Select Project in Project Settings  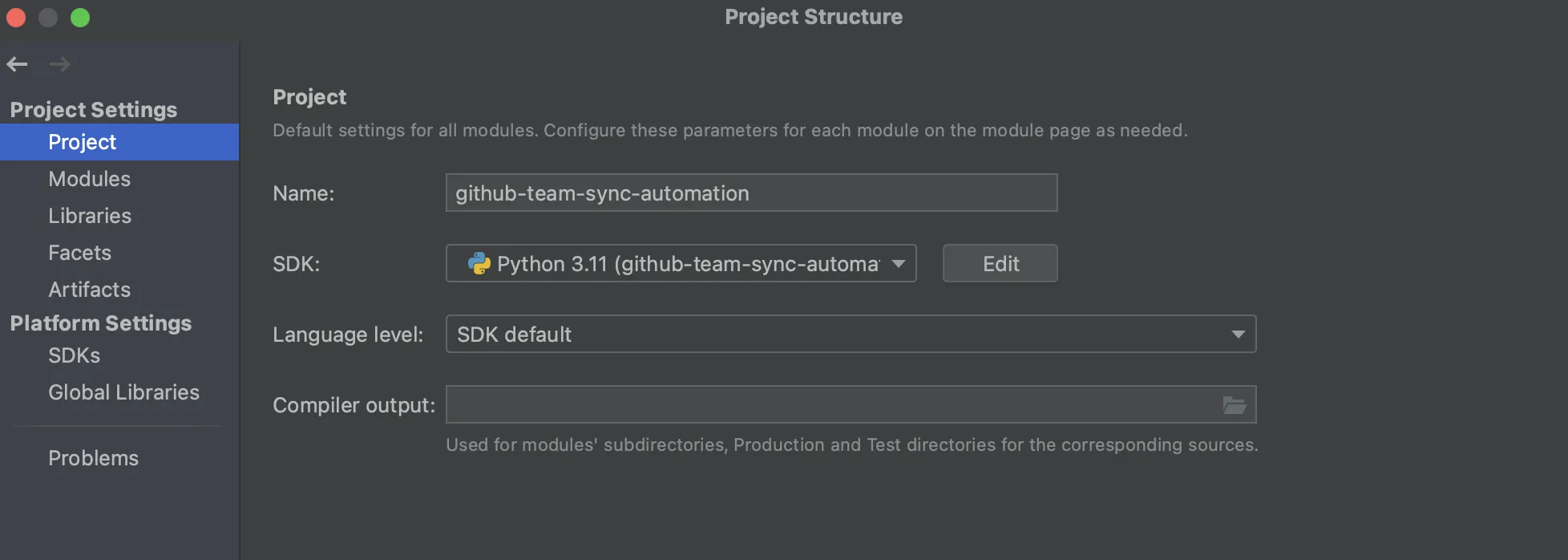(x=83, y=142)
